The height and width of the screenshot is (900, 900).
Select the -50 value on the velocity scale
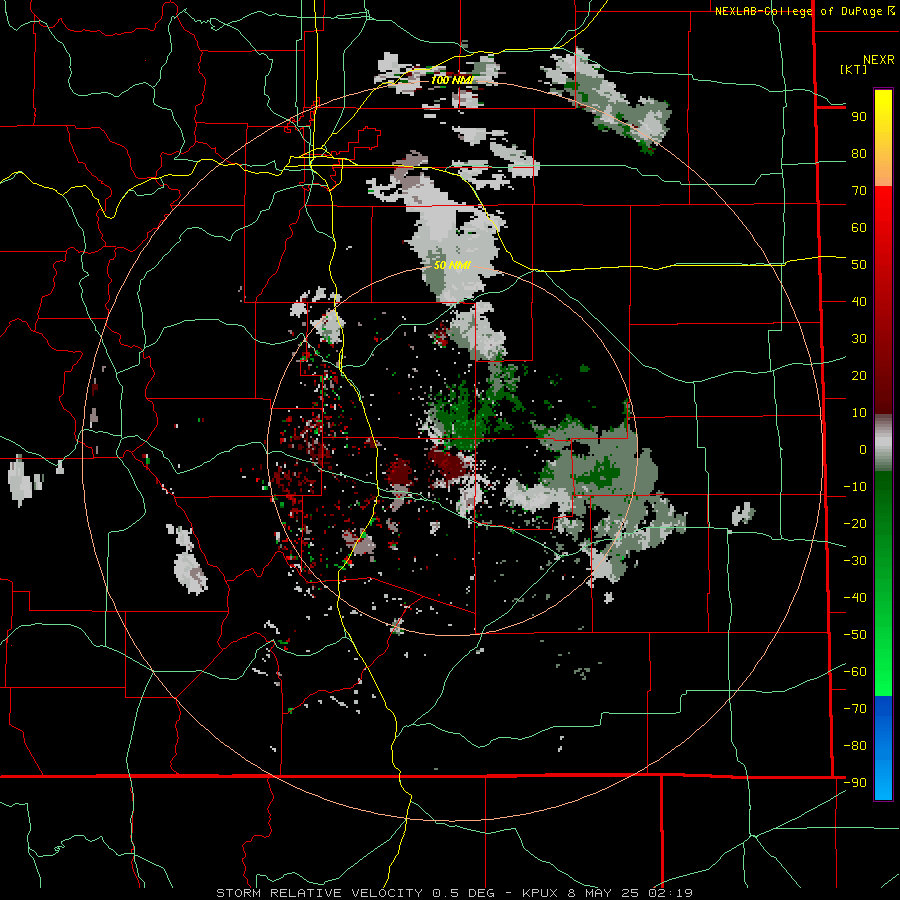[x=855, y=635]
